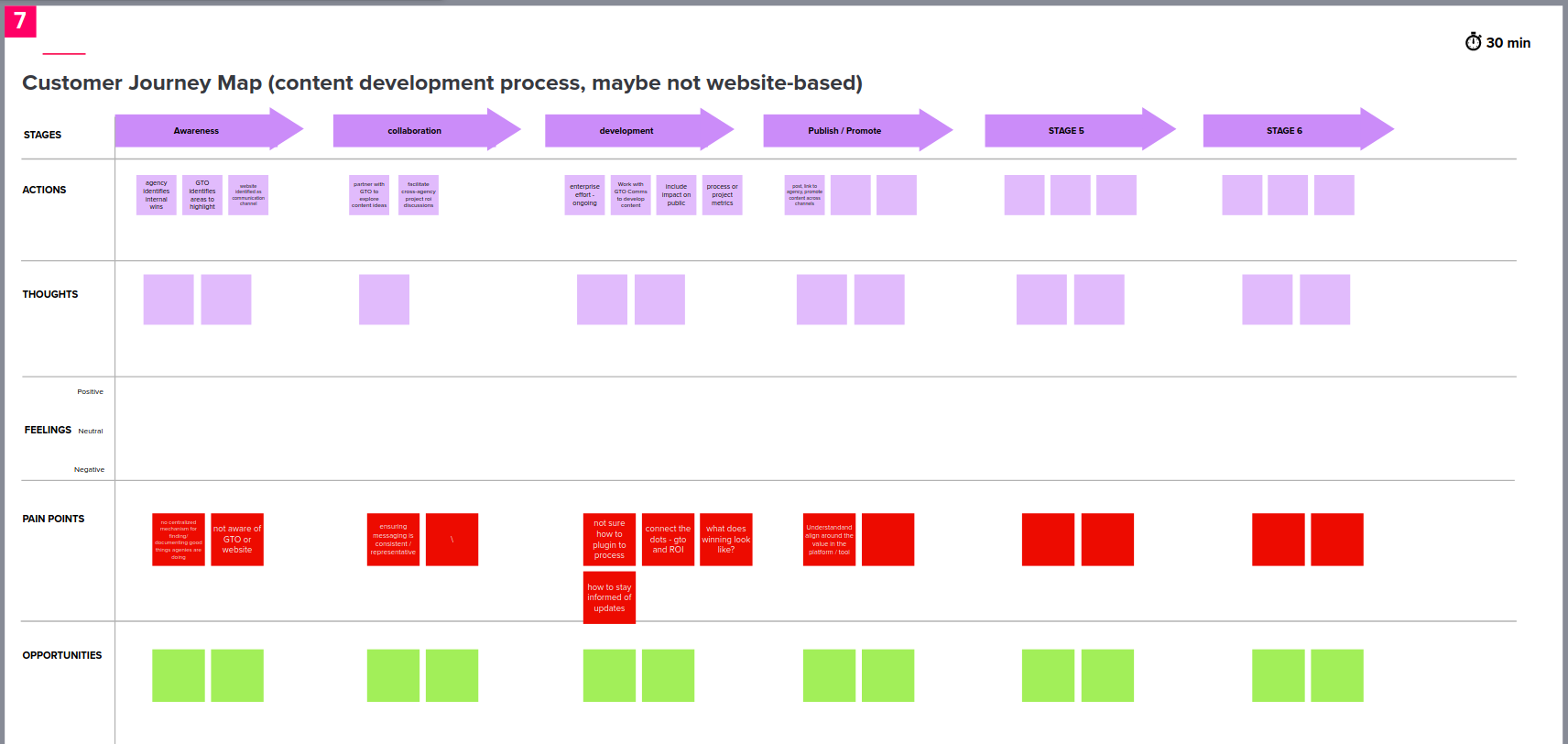The image size is (1568, 744).
Task: Select 'post, link to agency, promote content' sticky
Action: [804, 195]
